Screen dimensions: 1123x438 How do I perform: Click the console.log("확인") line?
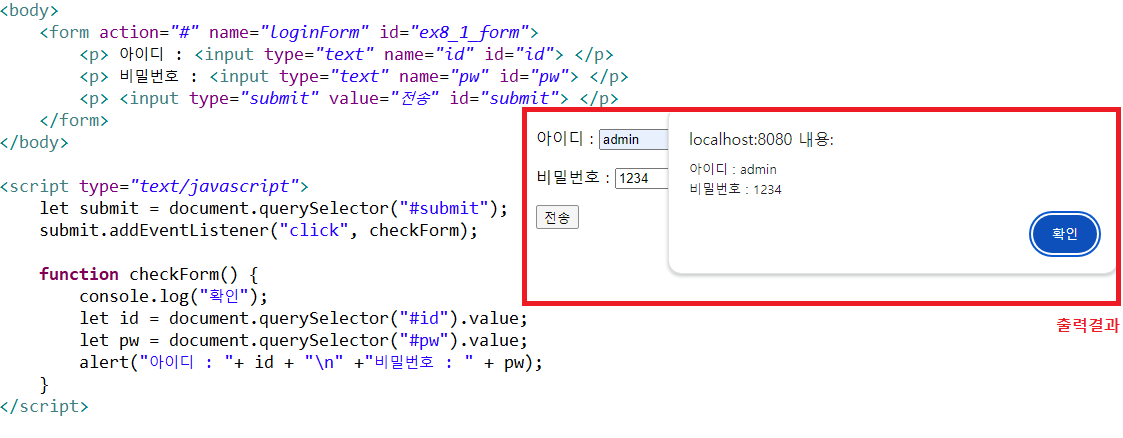pos(173,296)
